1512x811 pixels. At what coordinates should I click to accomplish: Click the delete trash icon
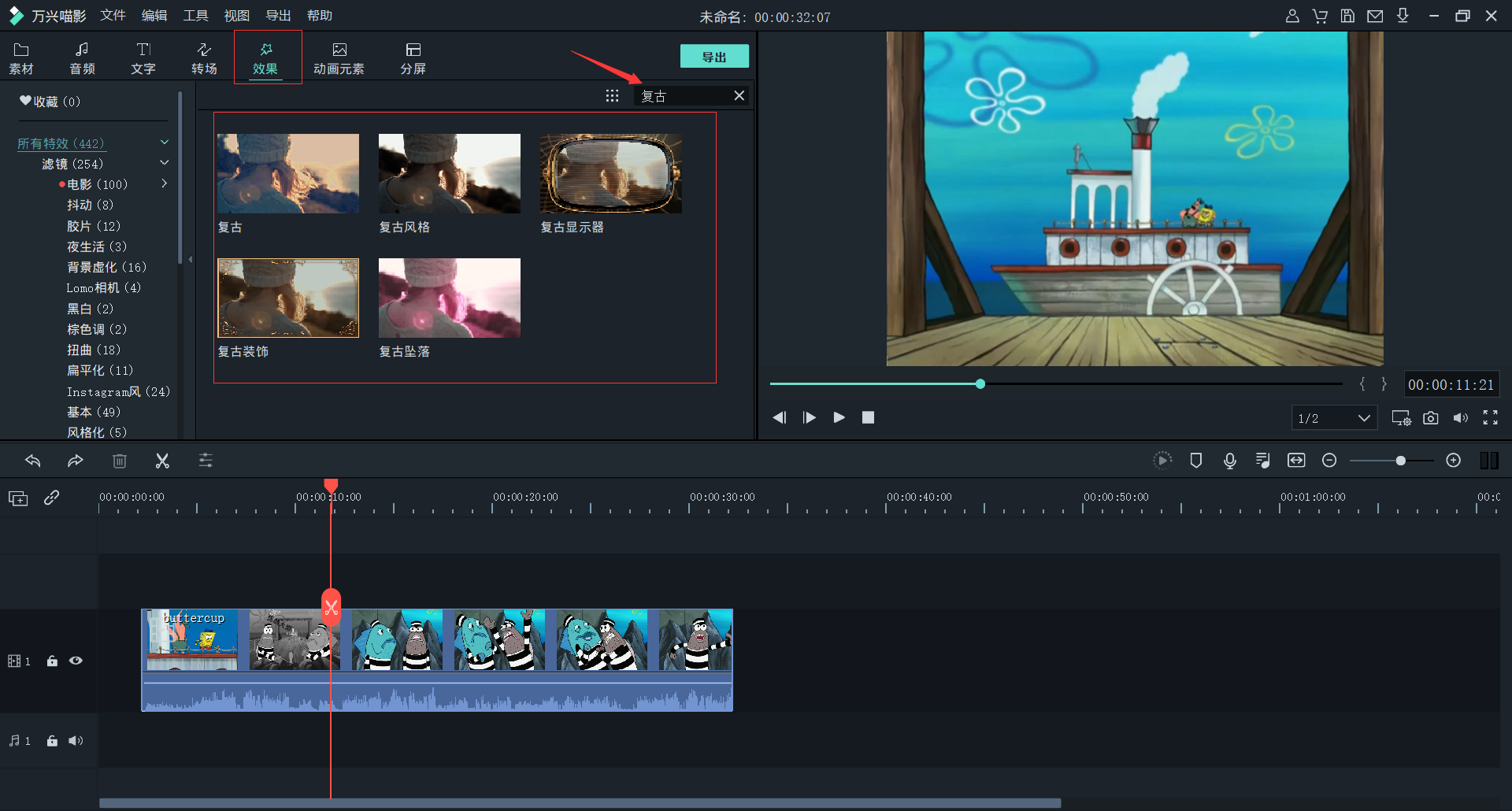(x=120, y=461)
